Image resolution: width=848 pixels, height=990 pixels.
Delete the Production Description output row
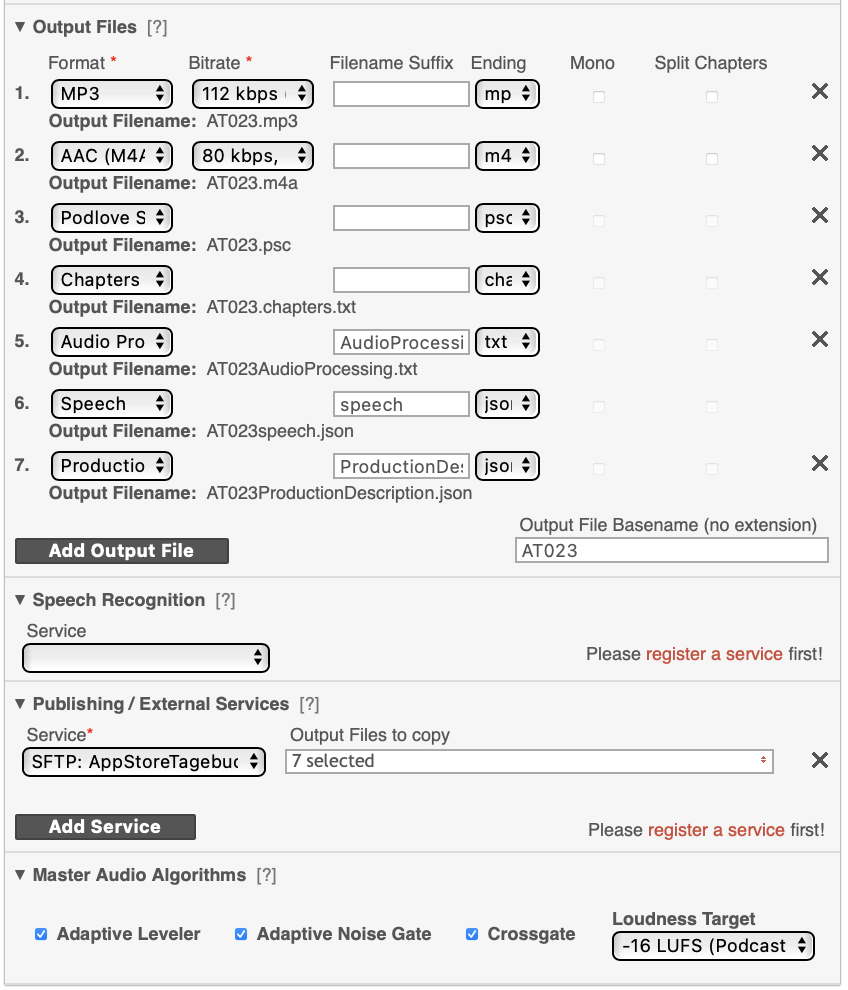(x=820, y=463)
